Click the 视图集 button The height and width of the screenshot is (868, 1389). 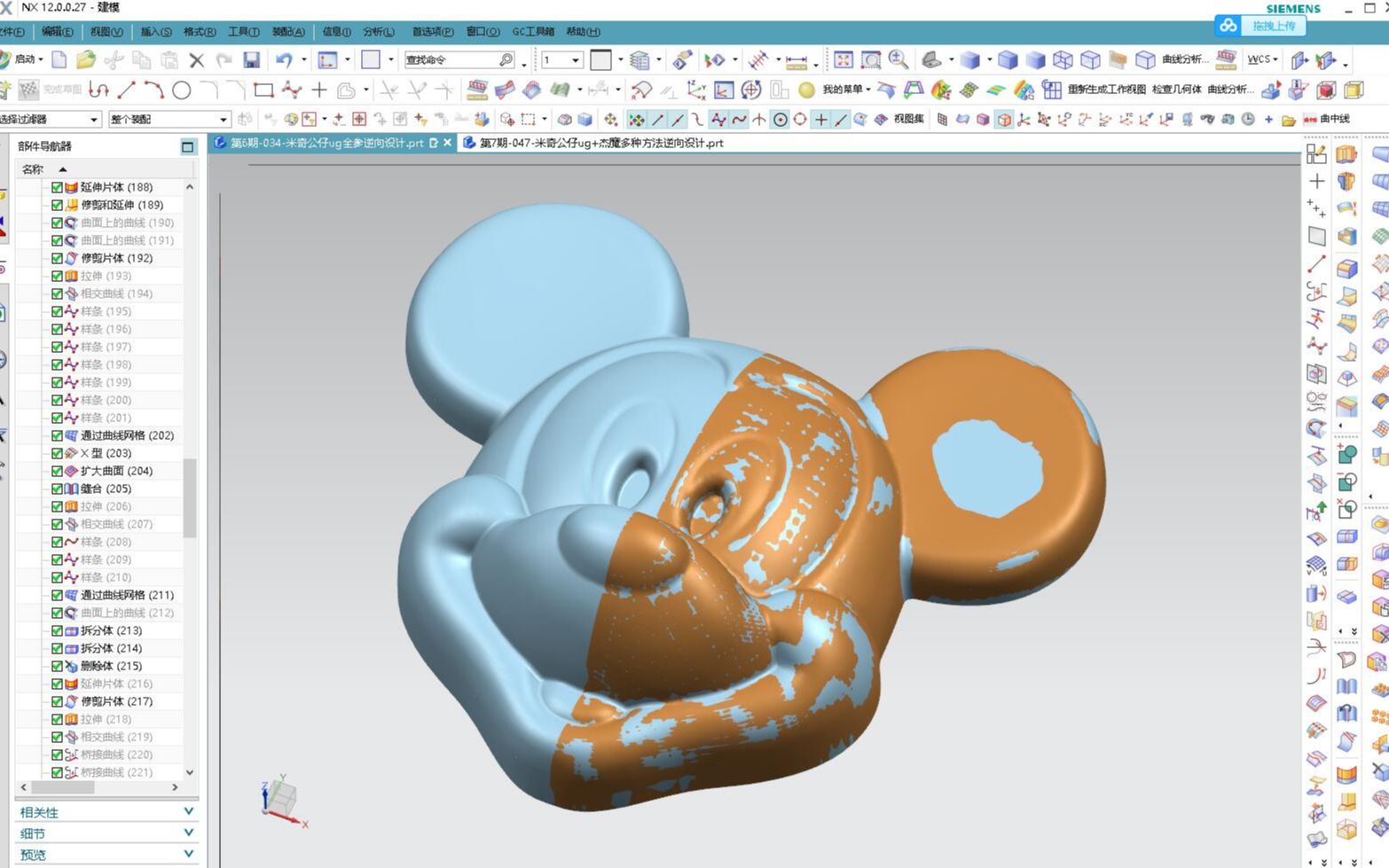coord(908,119)
